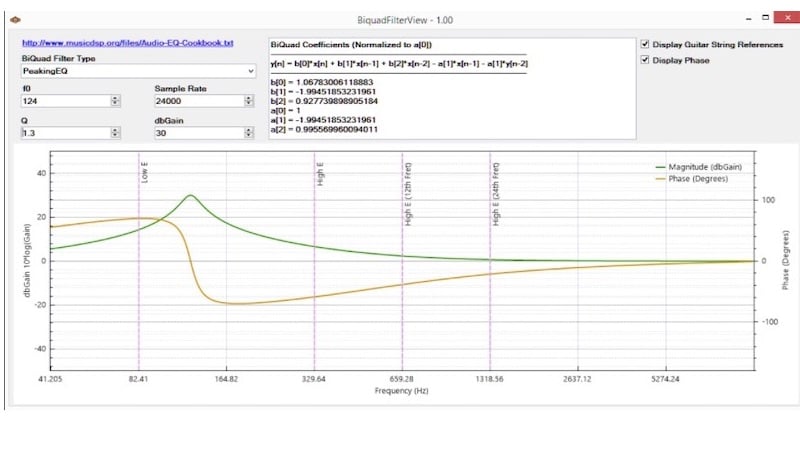The width and height of the screenshot is (800, 450).
Task: Click the y[n] difference equation text
Action: click(399, 64)
